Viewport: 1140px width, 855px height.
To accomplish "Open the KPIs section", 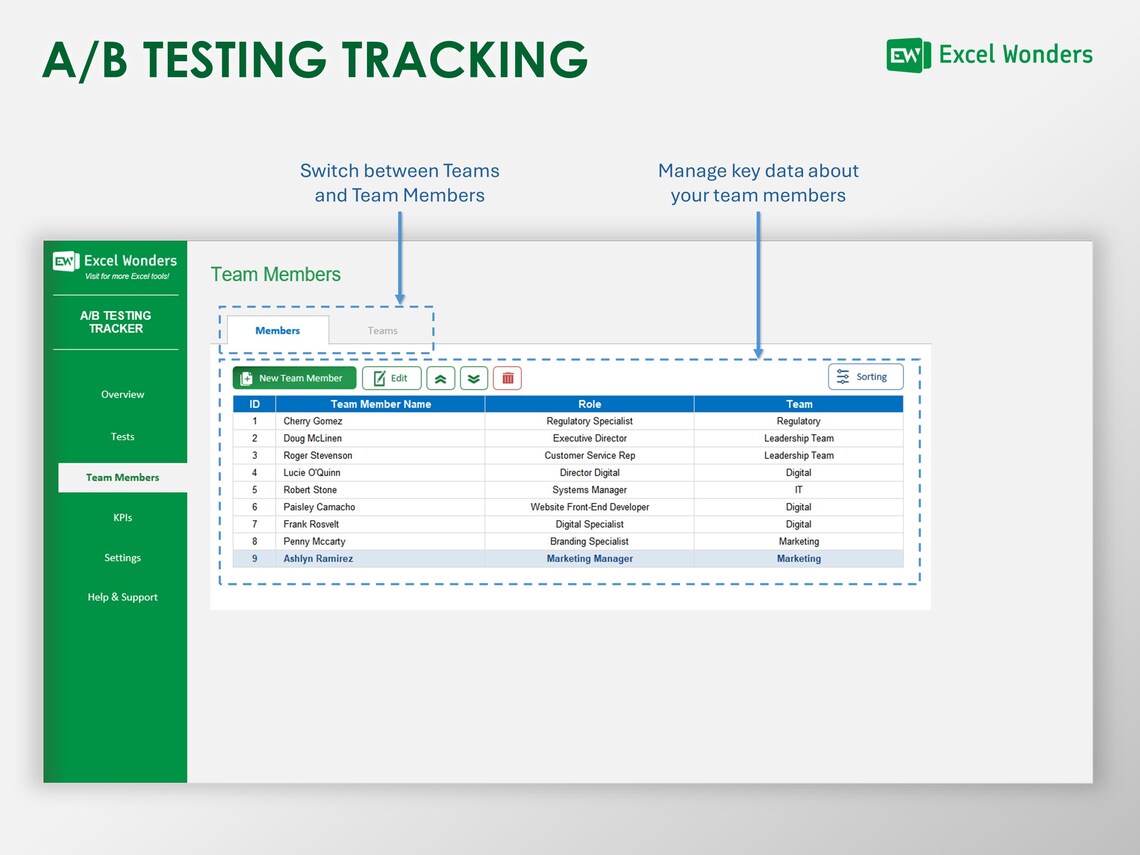I will pos(122,517).
